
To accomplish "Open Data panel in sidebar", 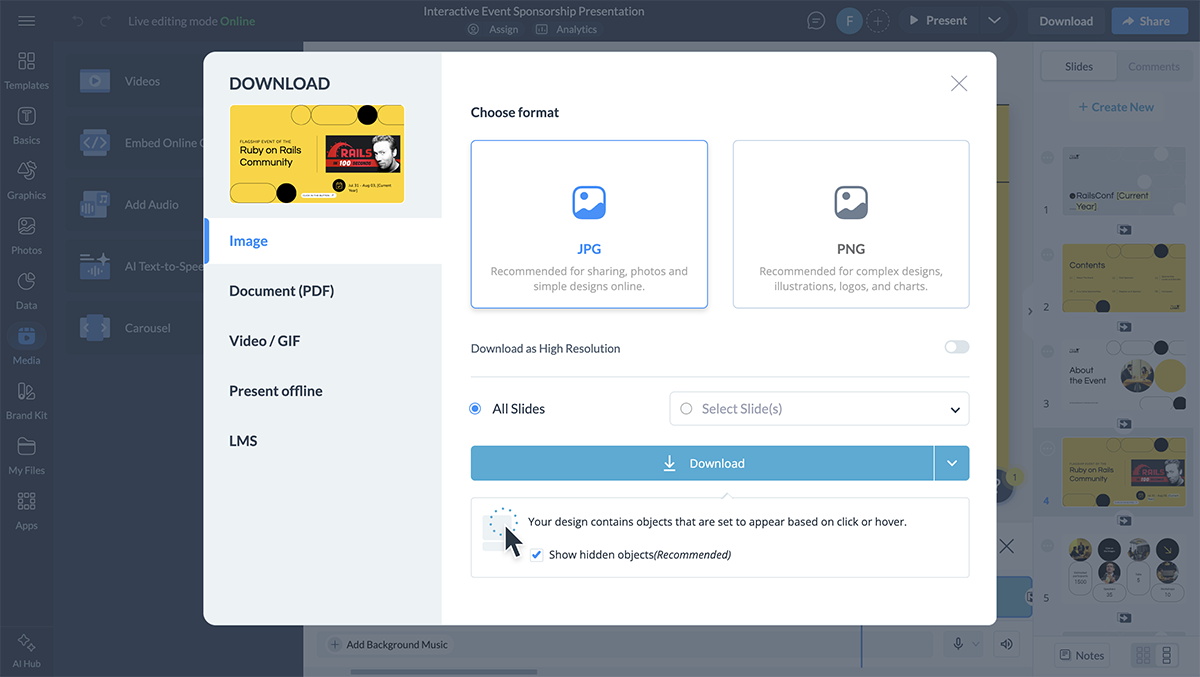I will point(27,290).
